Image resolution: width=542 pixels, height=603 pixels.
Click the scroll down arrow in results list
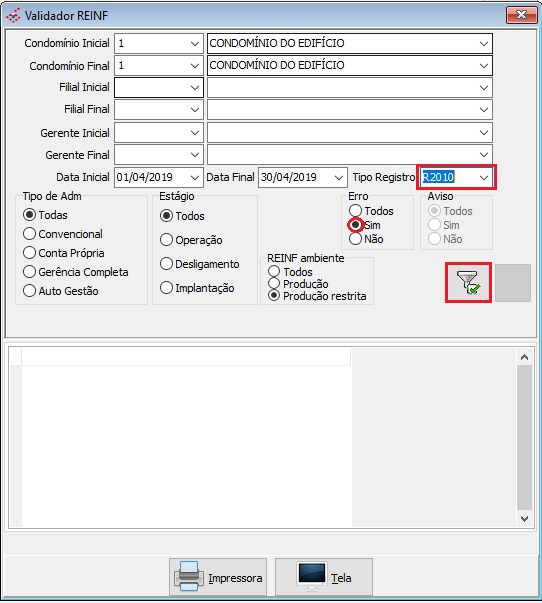point(524,518)
